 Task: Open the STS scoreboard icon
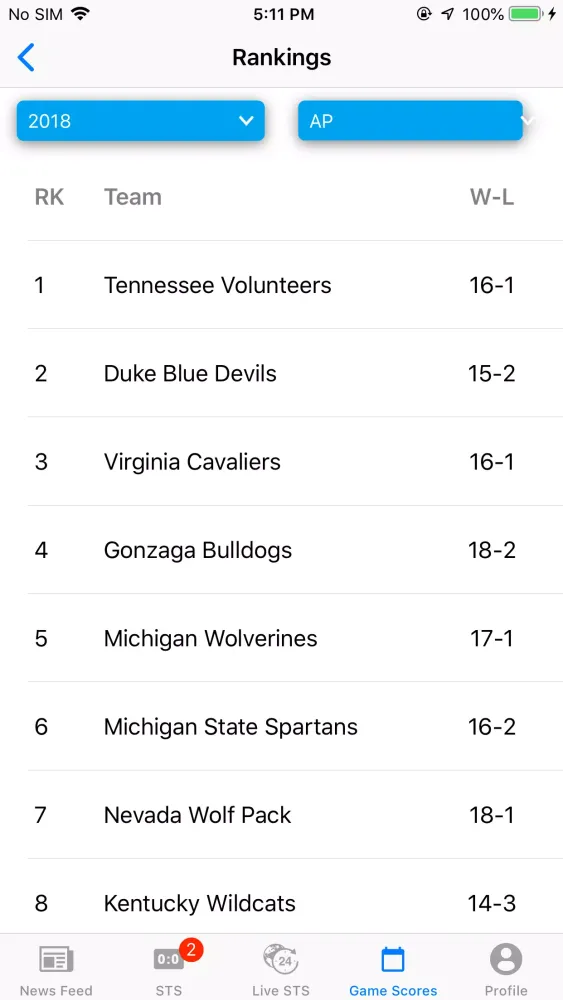(x=168, y=959)
